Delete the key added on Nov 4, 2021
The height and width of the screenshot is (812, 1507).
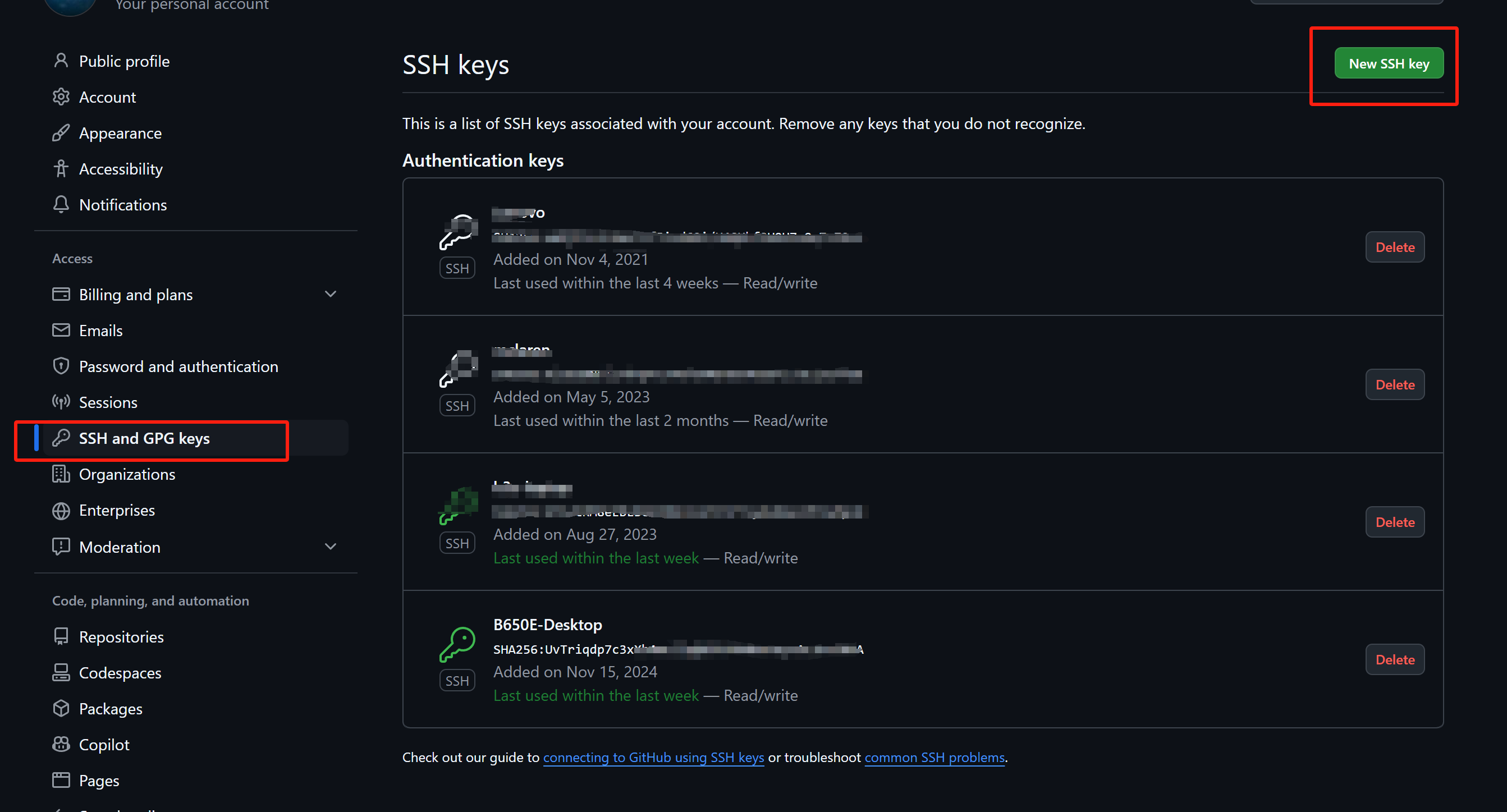pos(1394,247)
